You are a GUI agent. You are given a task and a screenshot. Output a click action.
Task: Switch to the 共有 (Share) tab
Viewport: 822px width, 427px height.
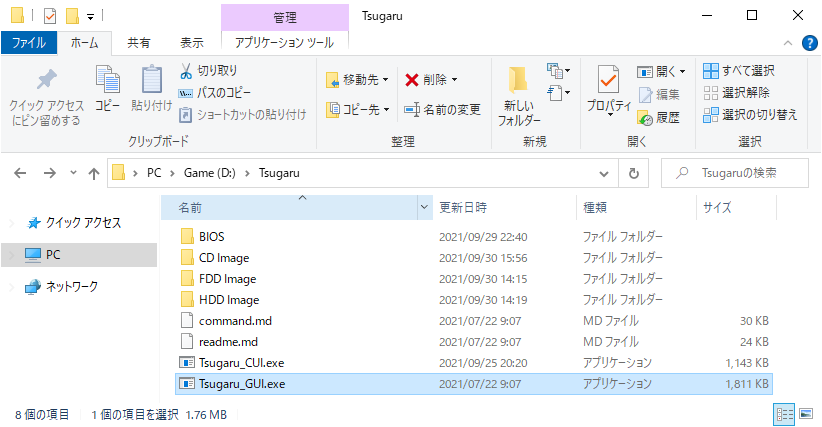pyautogui.click(x=138, y=42)
